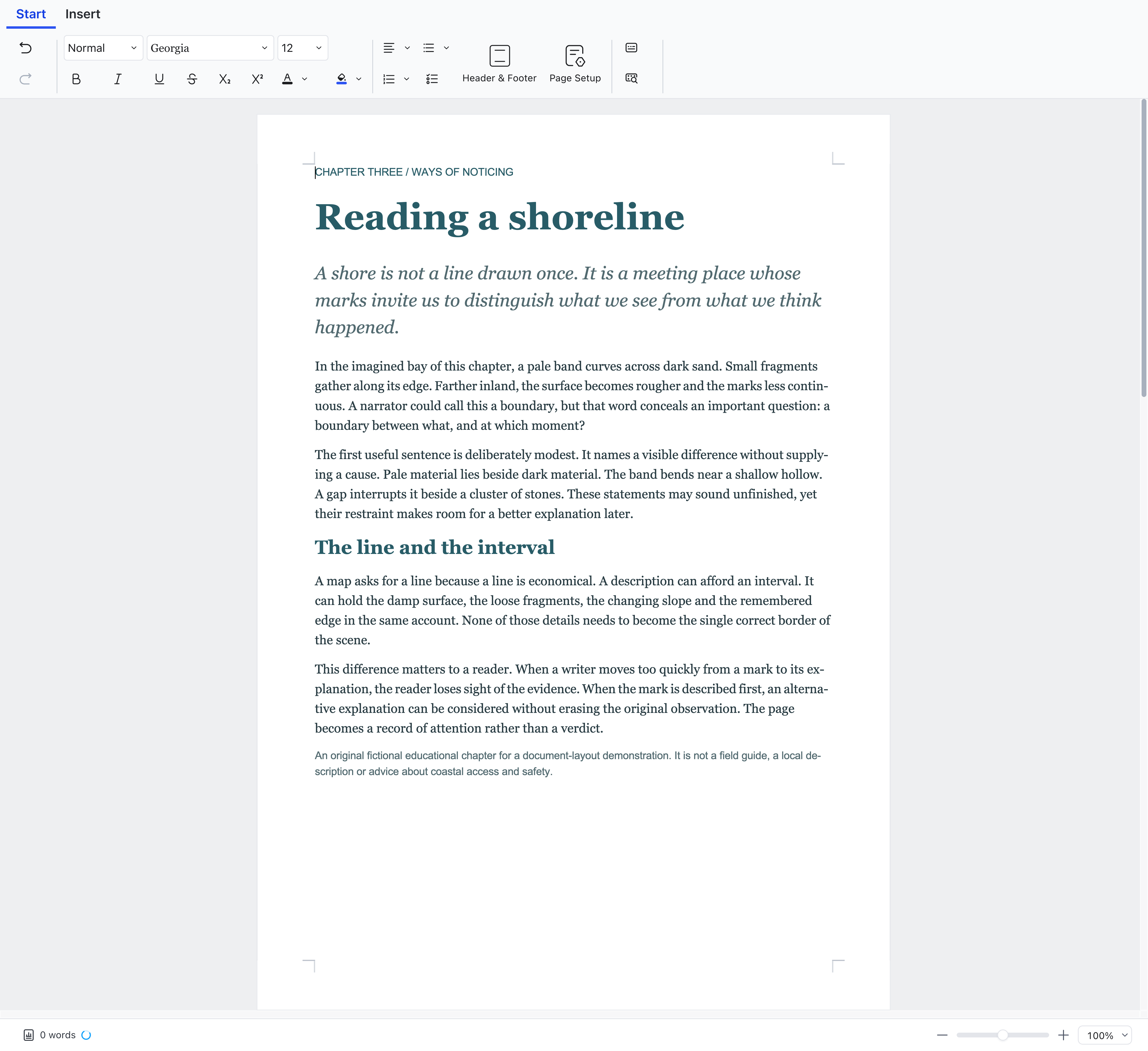This screenshot has width=1148, height=1051.
Task: Switch to the Insert tab
Action: pyautogui.click(x=83, y=14)
